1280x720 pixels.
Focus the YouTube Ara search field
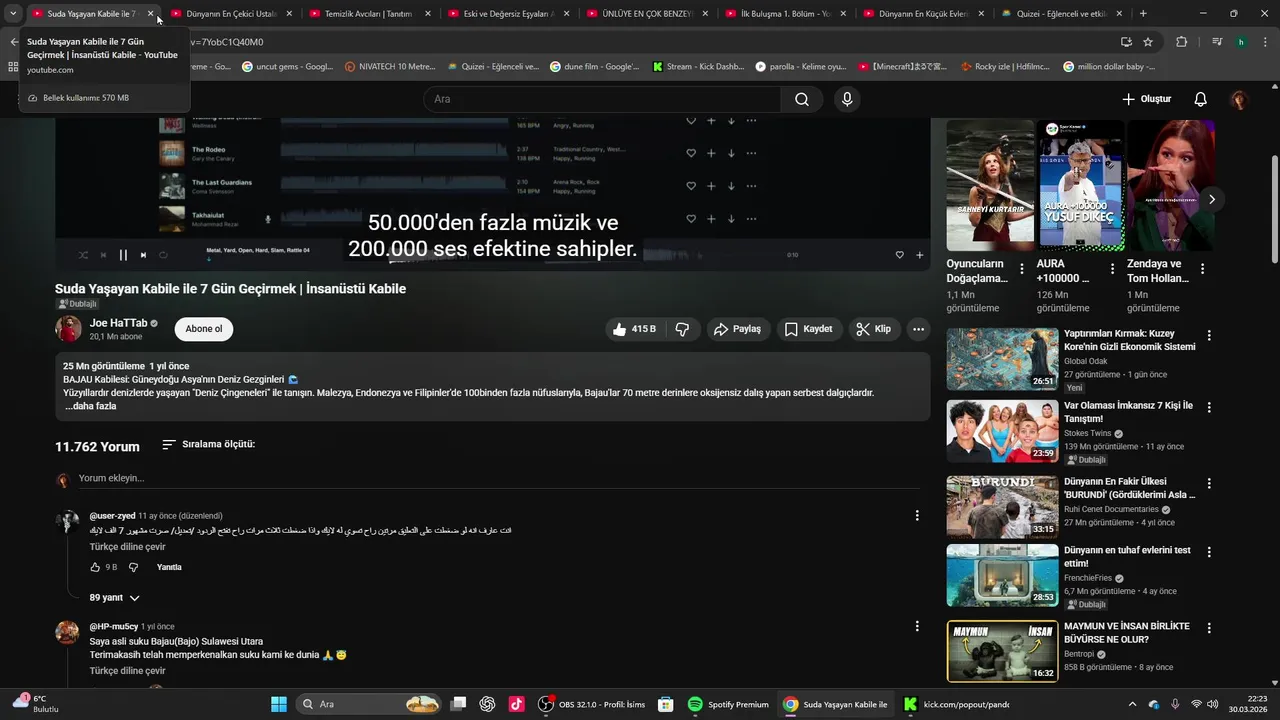pyautogui.click(x=602, y=99)
